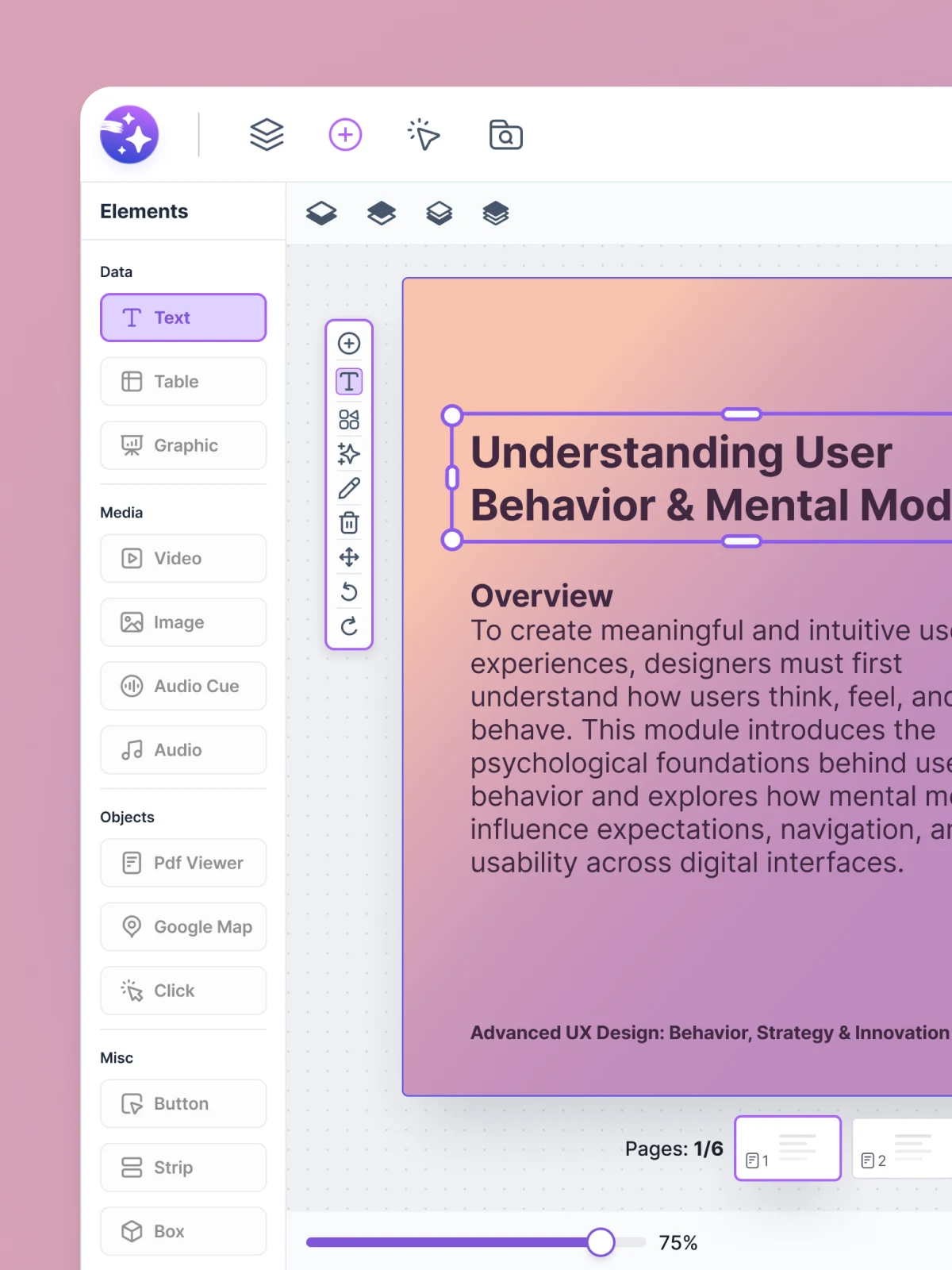Select the cursor click tool in header

(x=424, y=135)
